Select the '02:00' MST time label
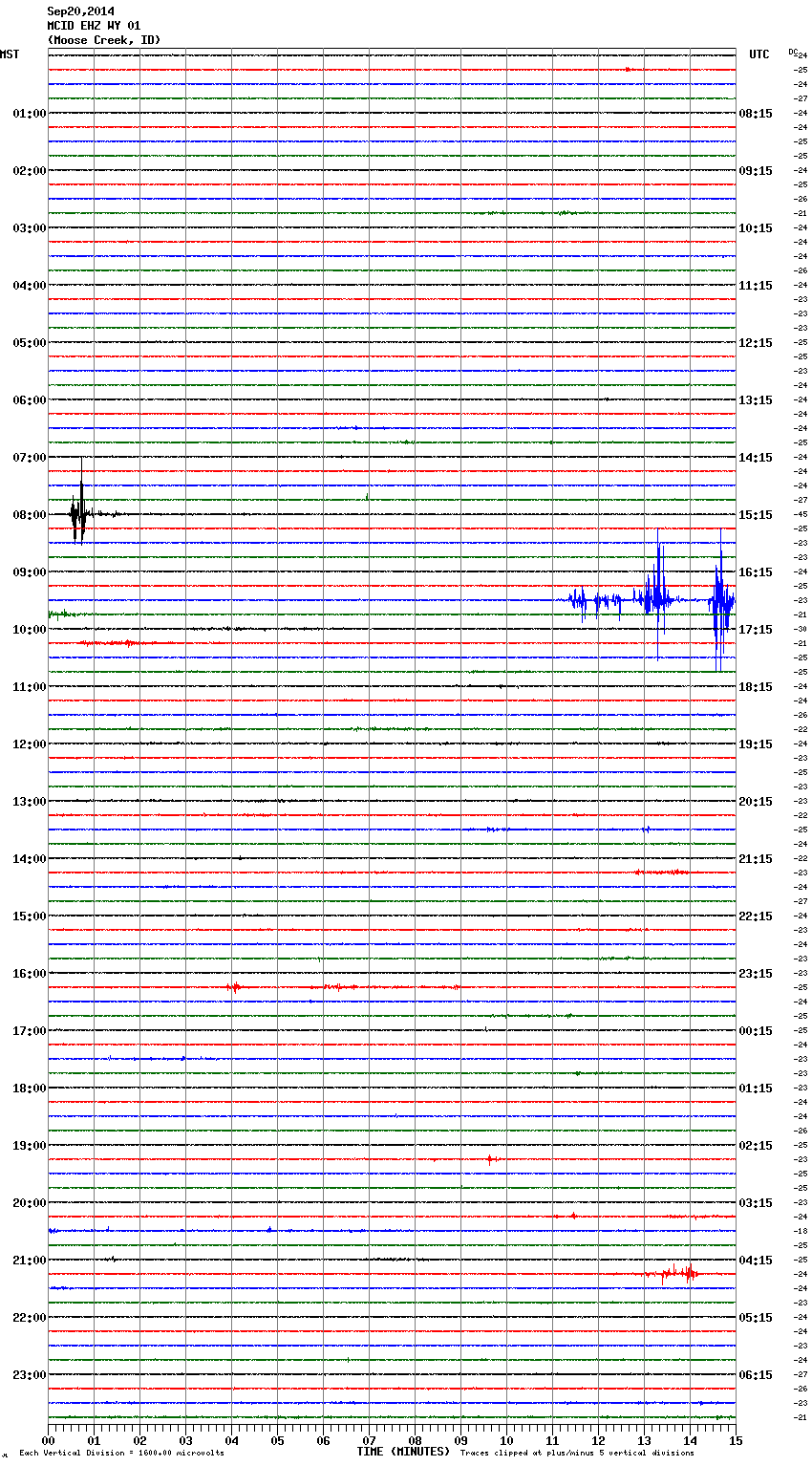812x1466 pixels. [x=29, y=171]
